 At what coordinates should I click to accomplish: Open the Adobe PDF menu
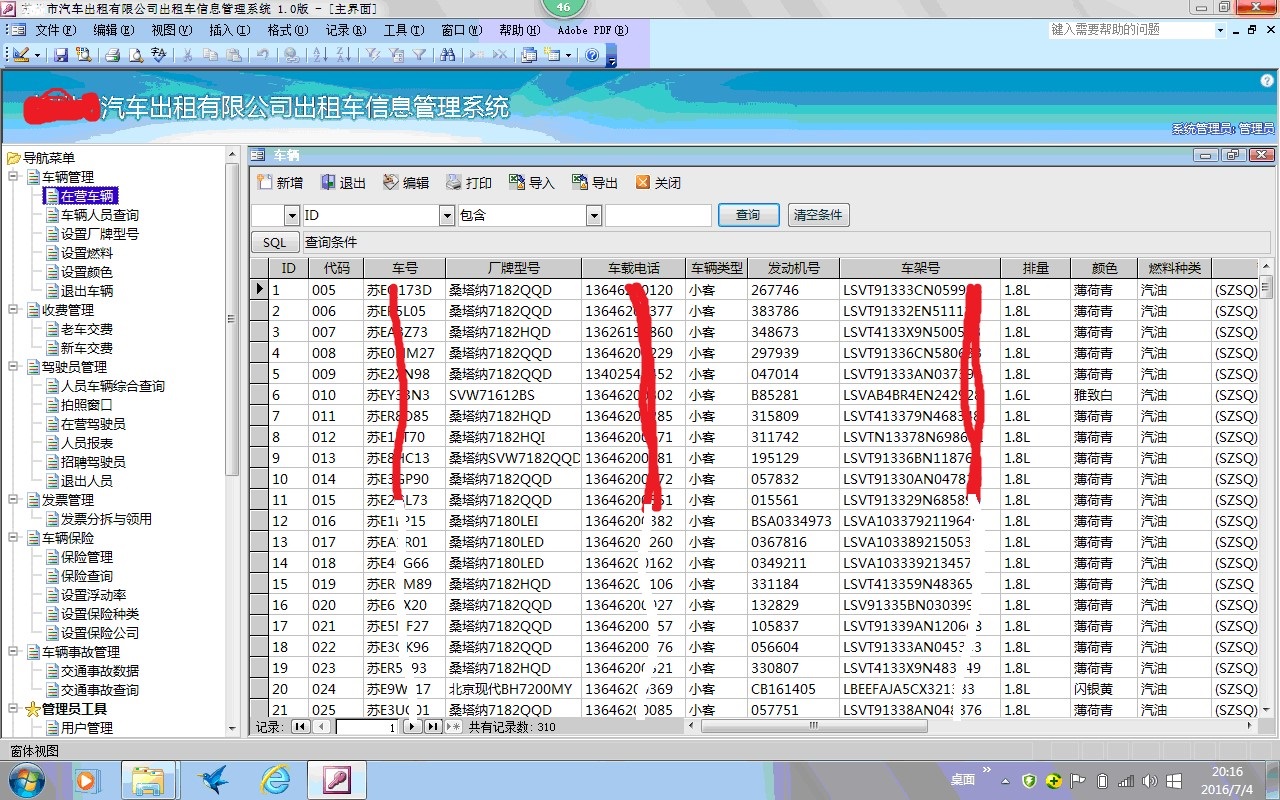(593, 30)
